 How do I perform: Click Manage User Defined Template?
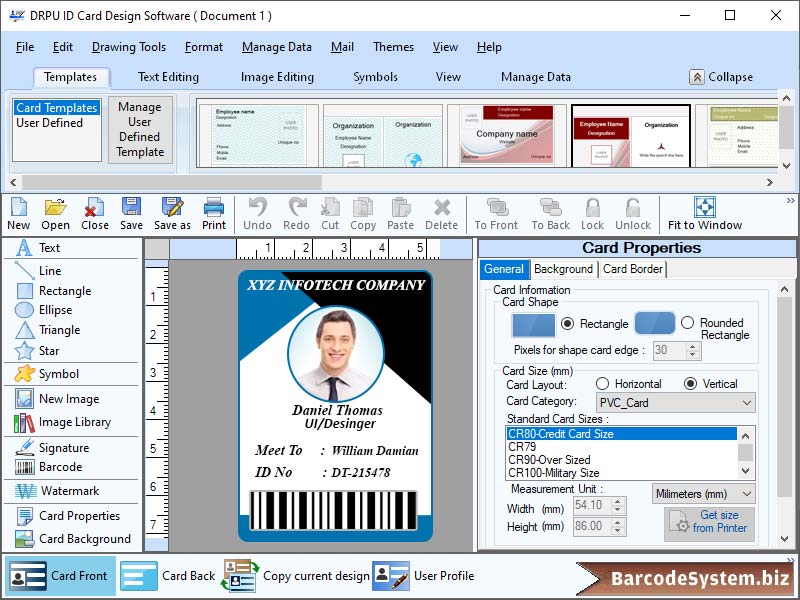[140, 131]
